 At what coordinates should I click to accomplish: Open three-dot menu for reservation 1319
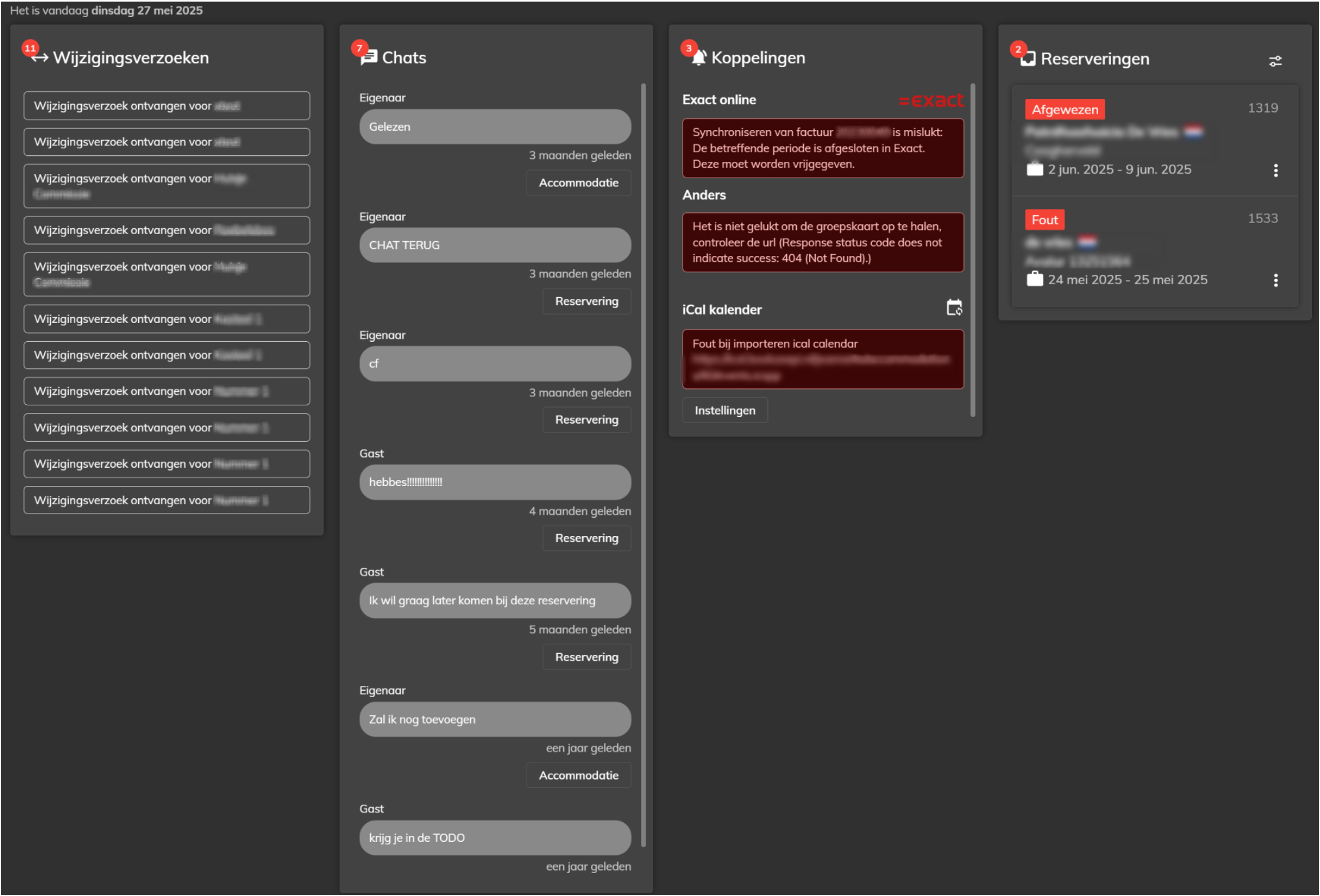click(1275, 171)
